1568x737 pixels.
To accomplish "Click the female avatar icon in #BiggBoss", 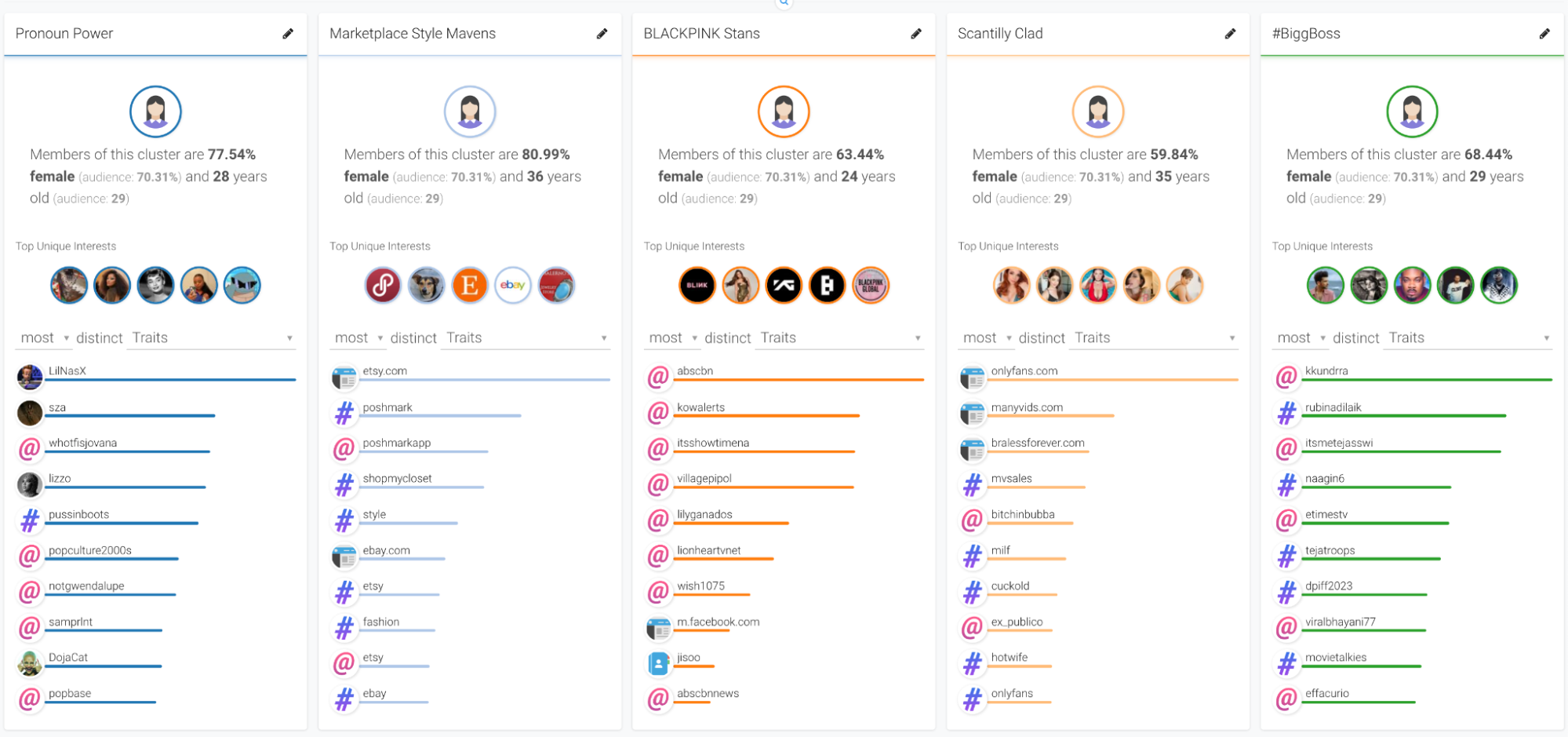I will 1412,111.
